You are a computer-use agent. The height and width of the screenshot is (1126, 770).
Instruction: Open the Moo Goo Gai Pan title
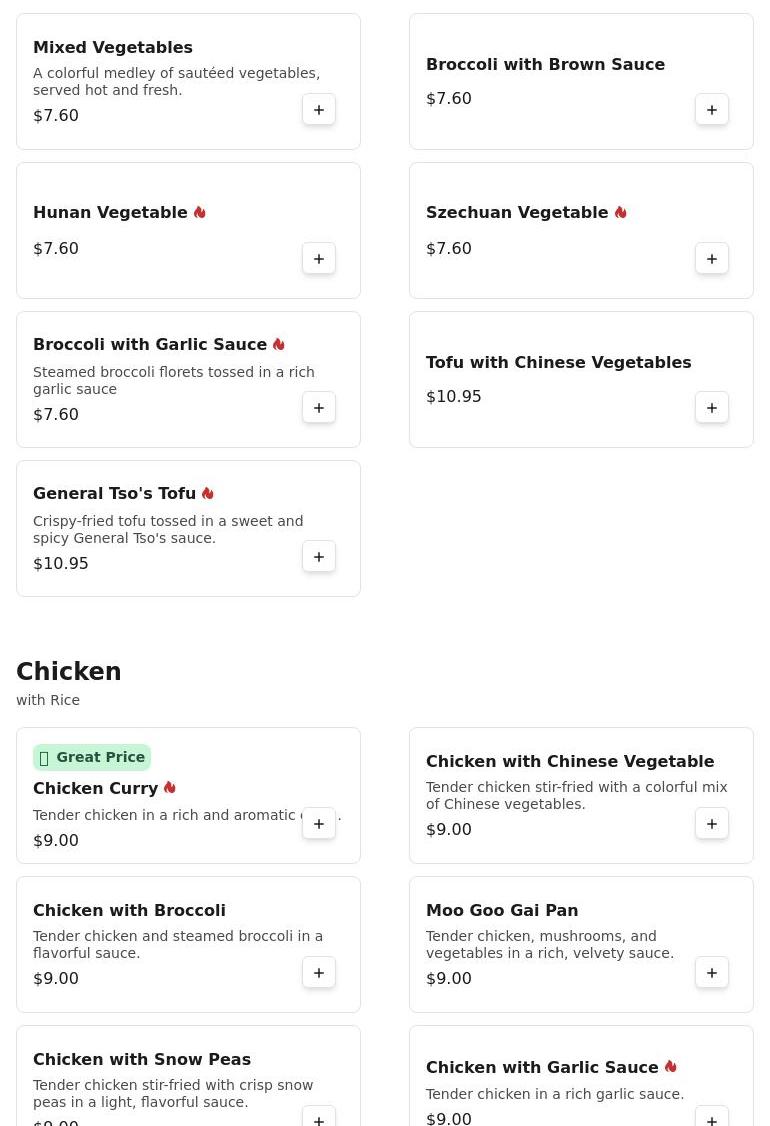(x=502, y=911)
